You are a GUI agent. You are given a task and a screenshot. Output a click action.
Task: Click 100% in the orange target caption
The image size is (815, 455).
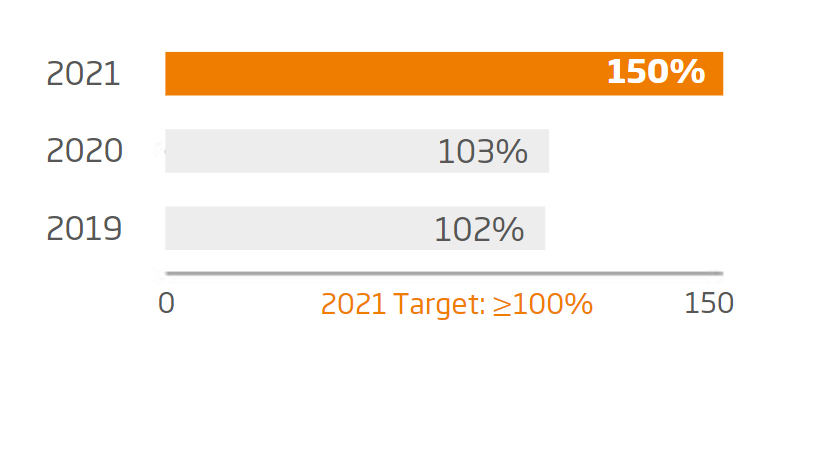pos(553,304)
